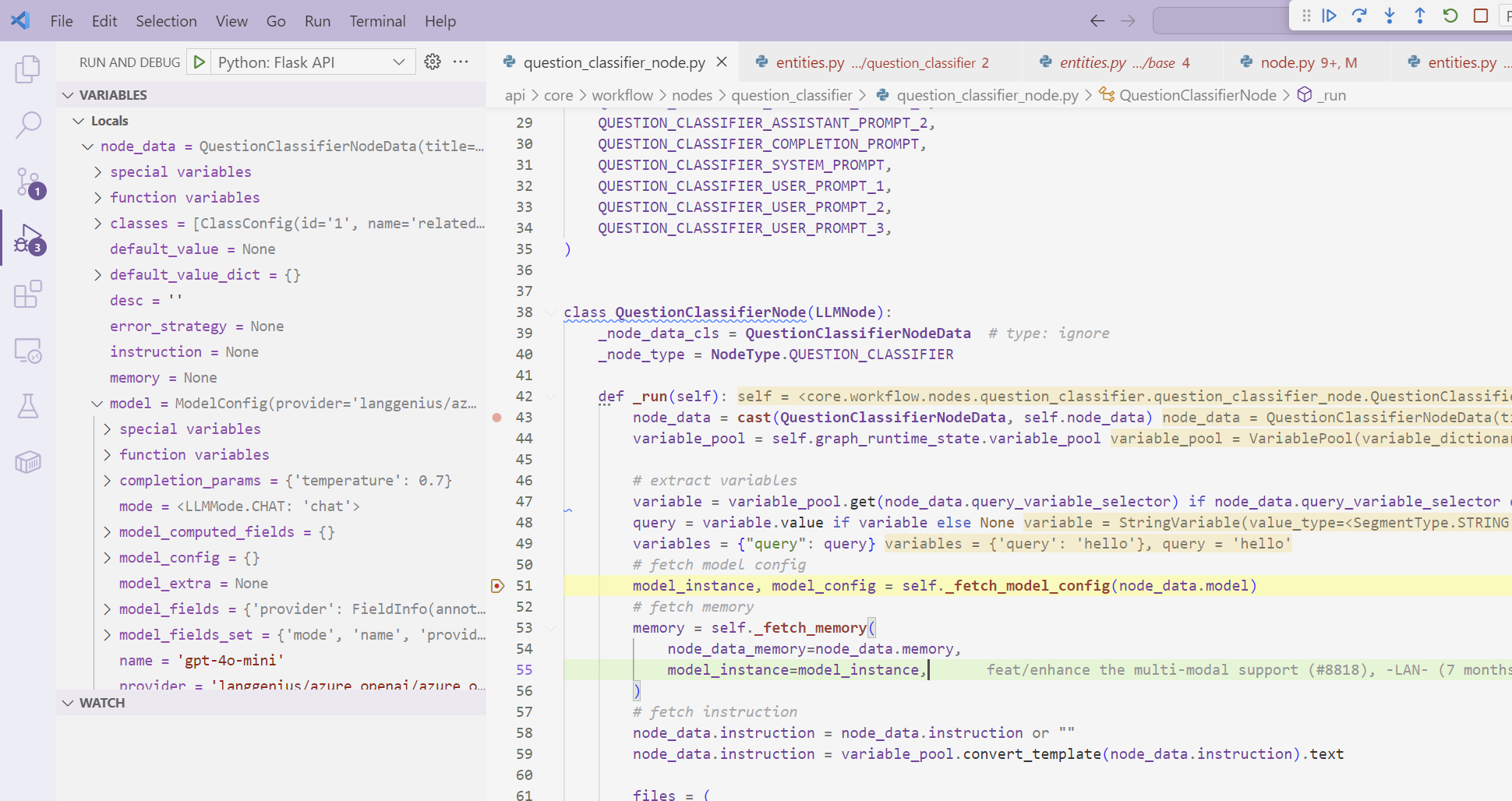The width and height of the screenshot is (1512, 801).
Task: Expand model_computed_fields variable
Action: coord(107,532)
